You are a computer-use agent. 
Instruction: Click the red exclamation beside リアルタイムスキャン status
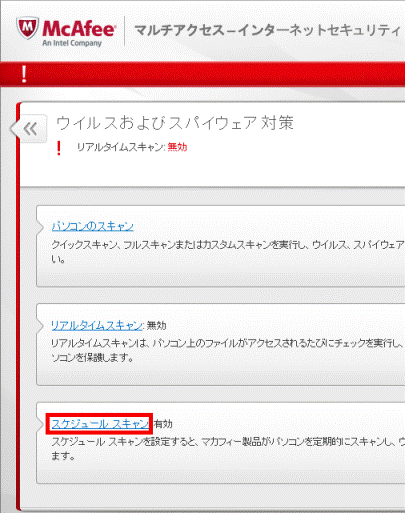[59, 148]
